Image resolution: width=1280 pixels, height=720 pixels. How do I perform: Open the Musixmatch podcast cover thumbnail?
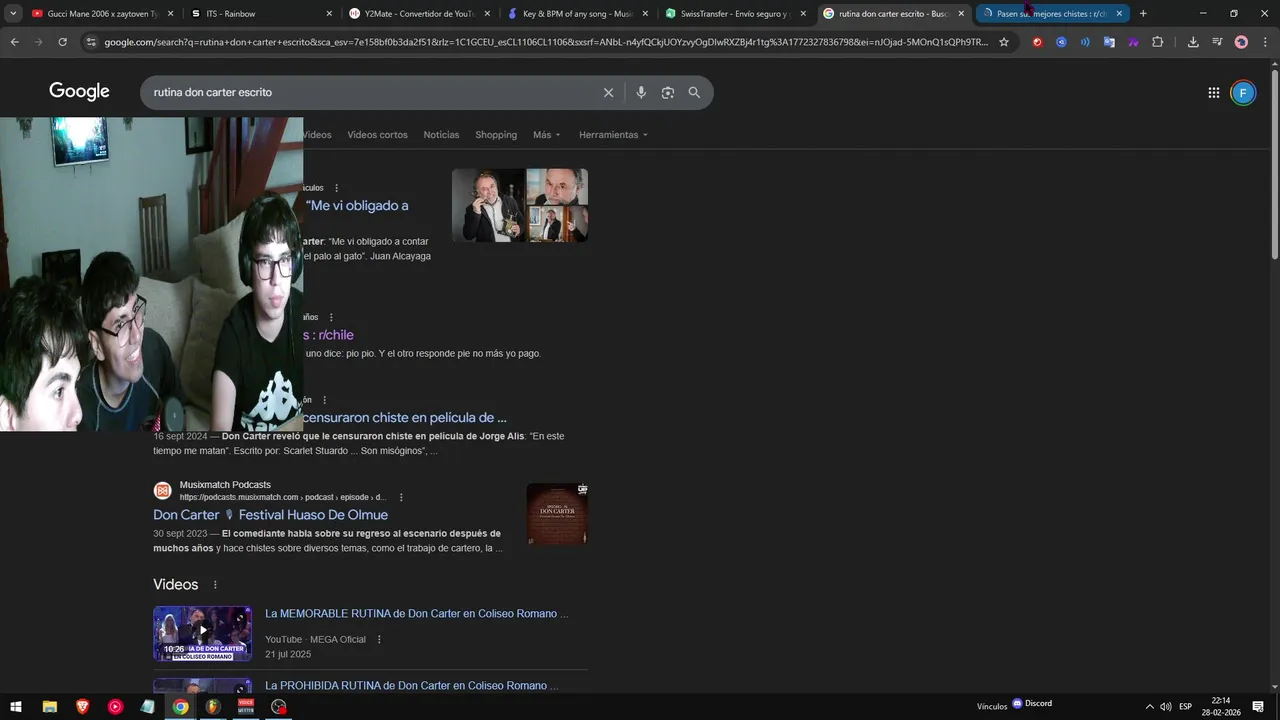(x=557, y=514)
